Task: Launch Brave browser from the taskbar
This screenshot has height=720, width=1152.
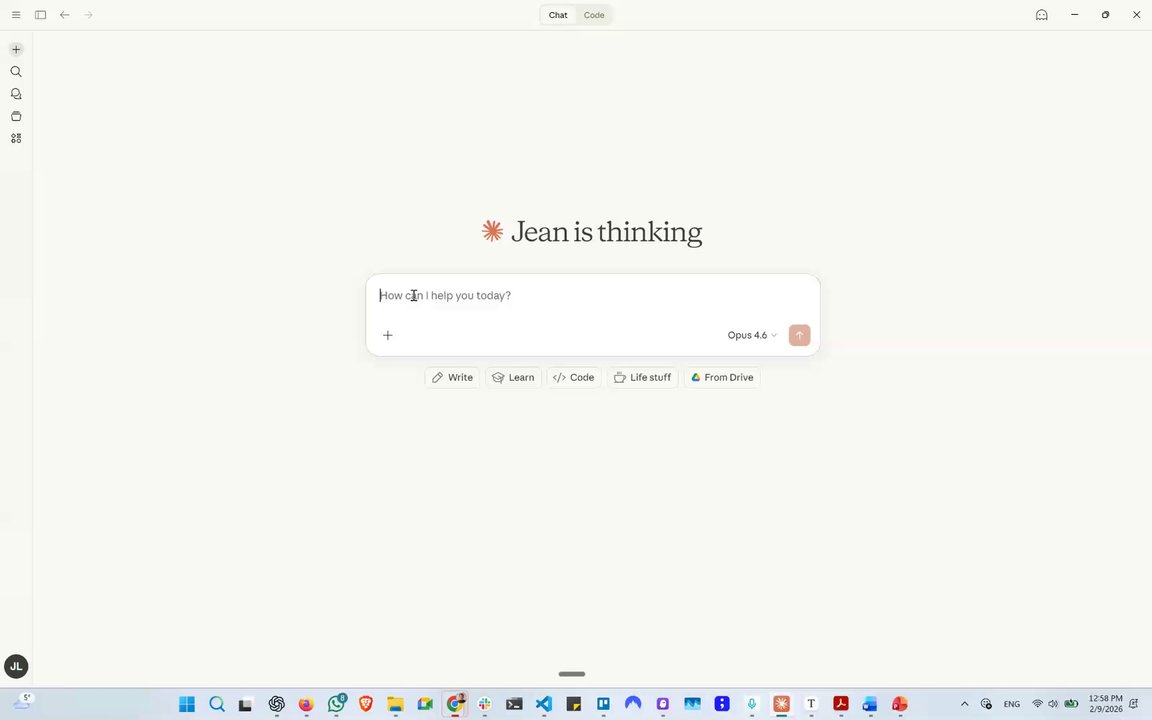Action: point(365,704)
